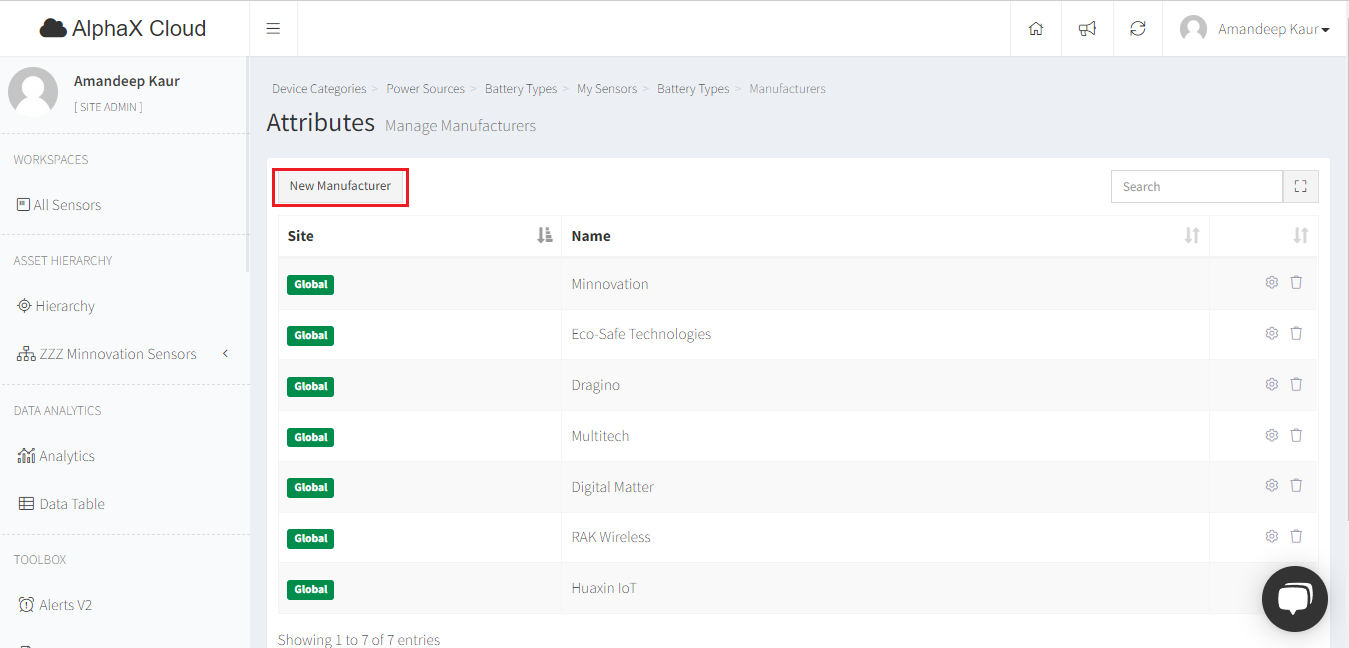Click New Manufacturer button
Screen dimensions: 1349x648
(x=340, y=187)
